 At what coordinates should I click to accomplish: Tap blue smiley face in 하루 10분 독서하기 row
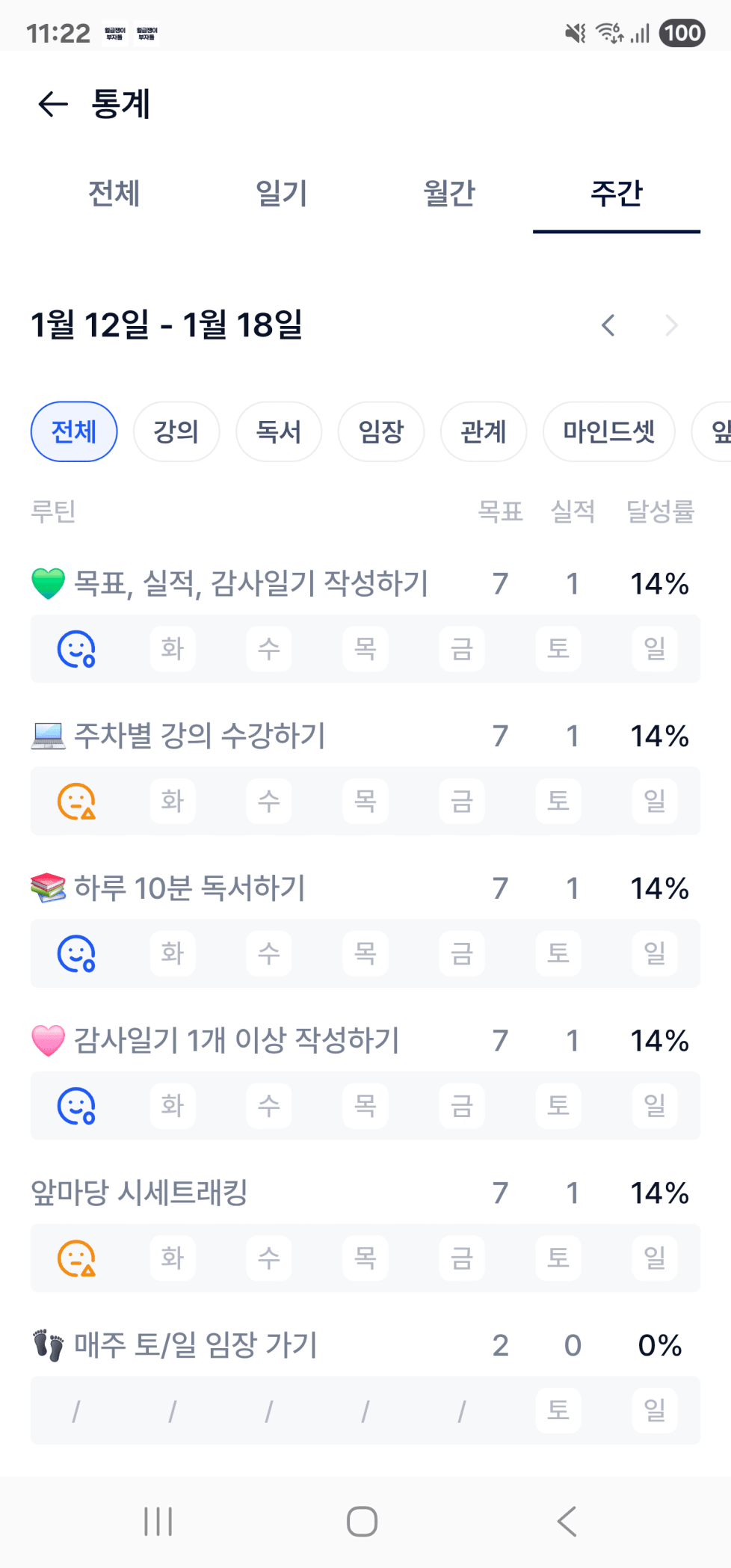pos(76,954)
